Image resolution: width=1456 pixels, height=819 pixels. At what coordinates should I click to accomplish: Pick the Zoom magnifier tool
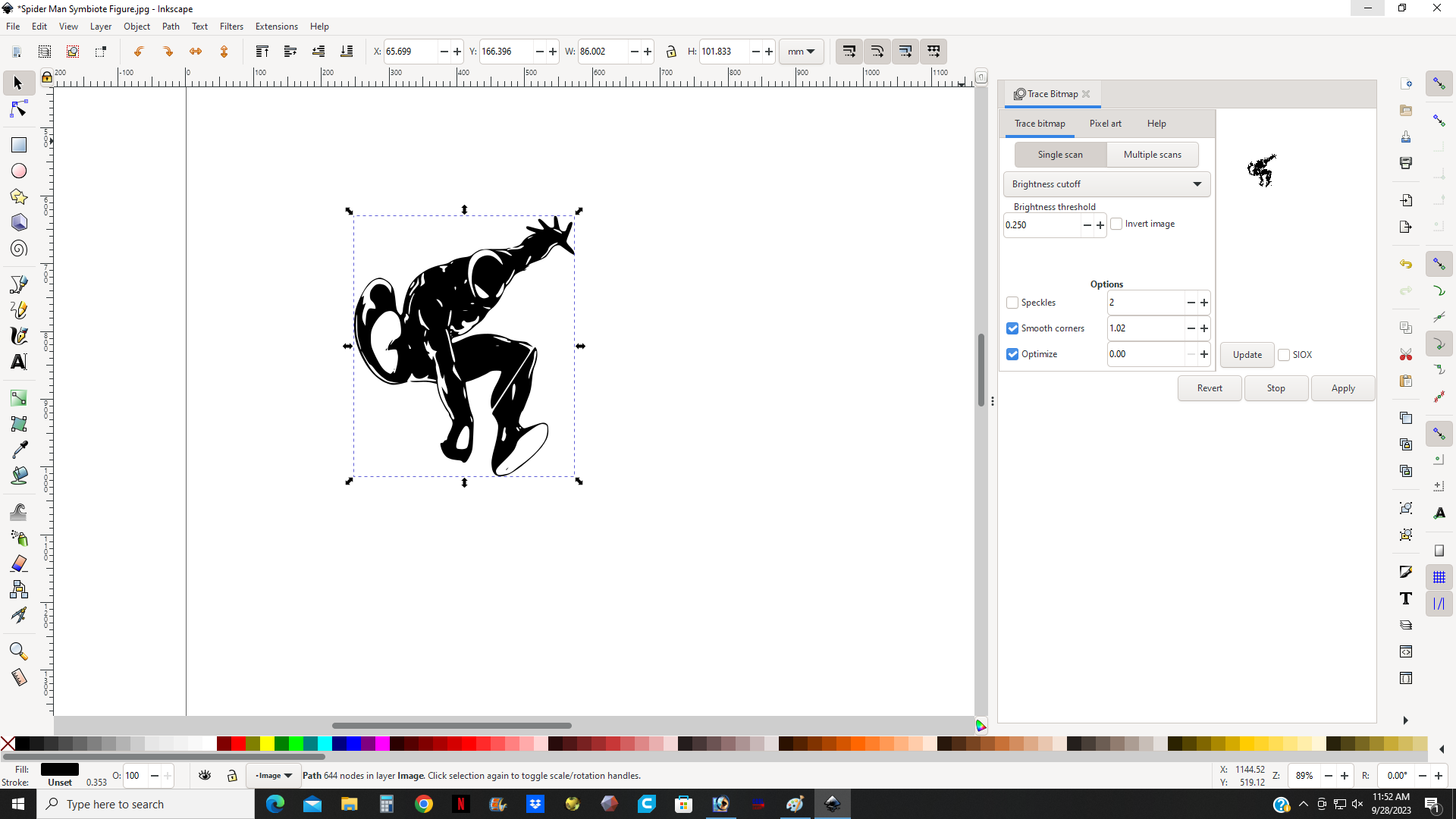(19, 651)
